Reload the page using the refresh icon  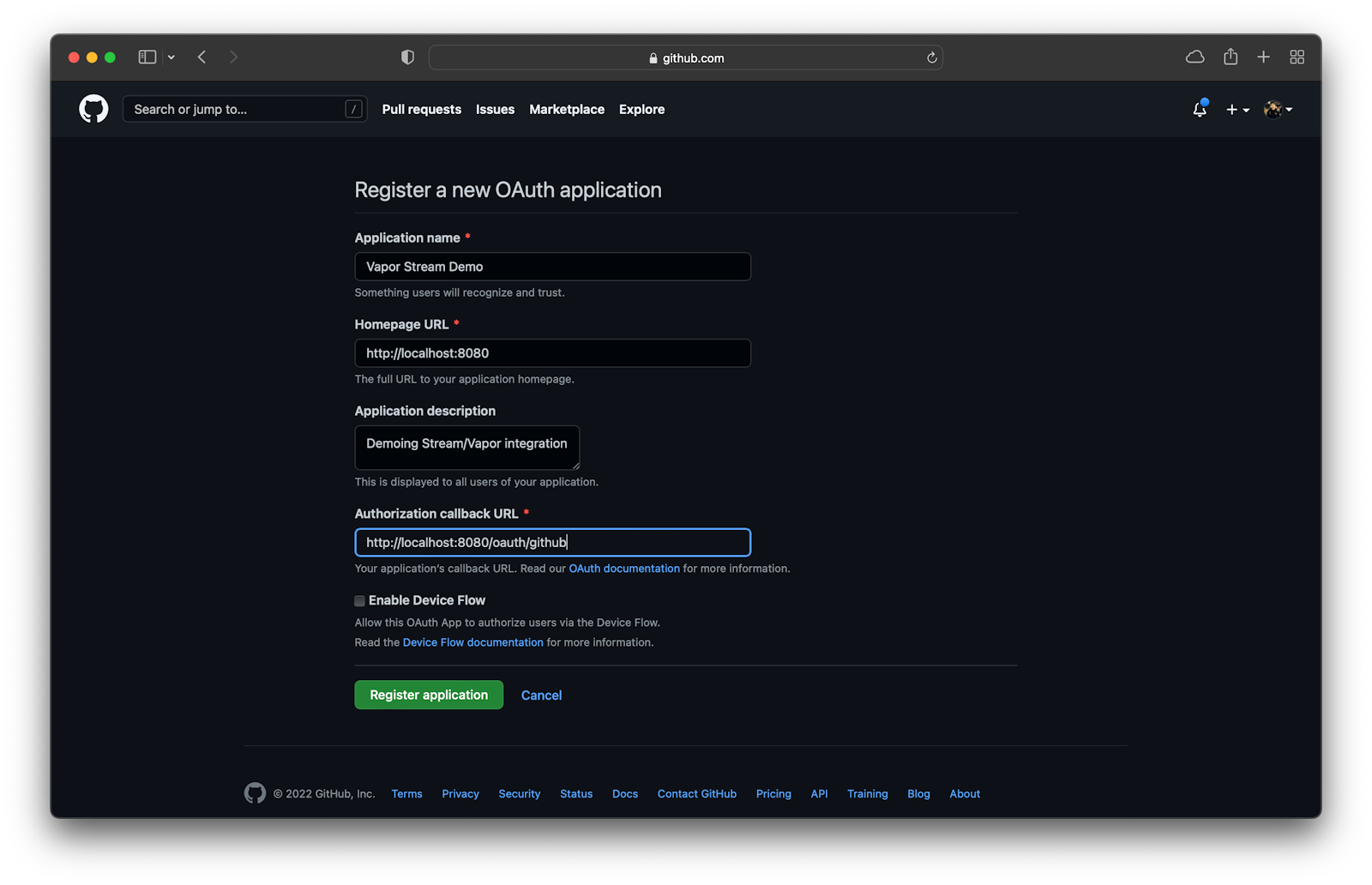point(931,57)
